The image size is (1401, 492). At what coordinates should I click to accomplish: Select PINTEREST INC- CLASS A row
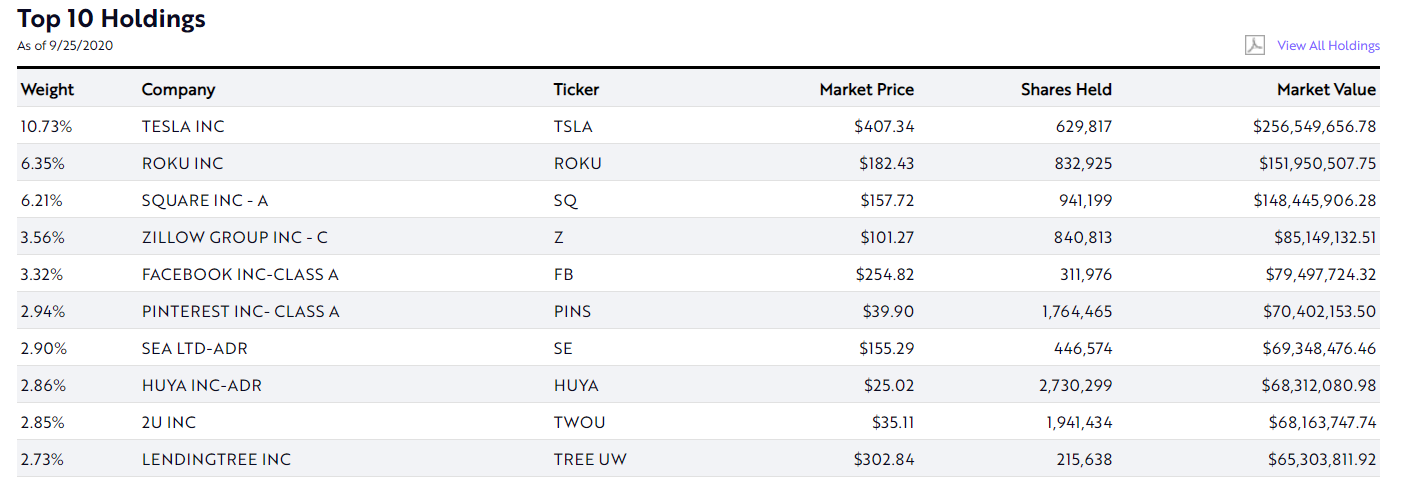(x=698, y=311)
